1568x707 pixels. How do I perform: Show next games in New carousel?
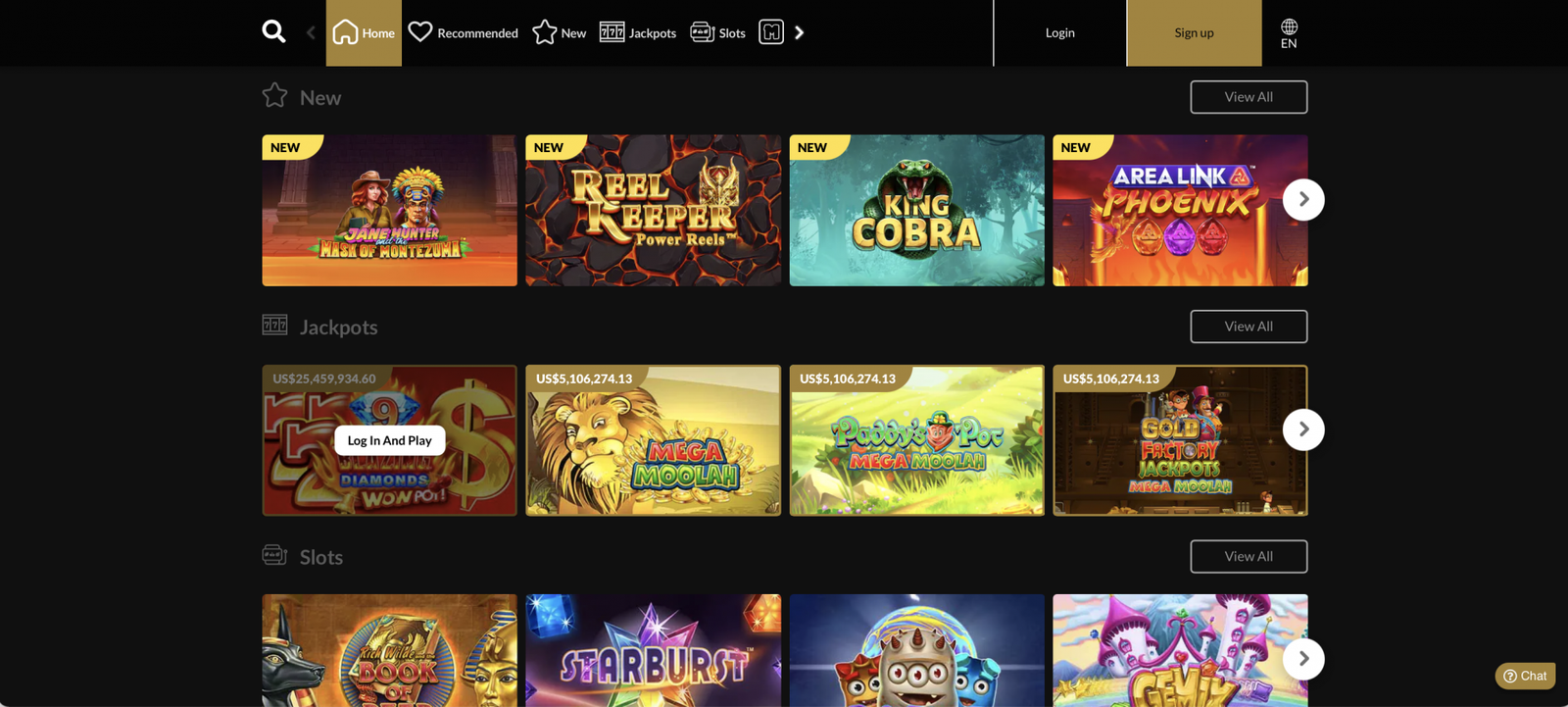1303,199
